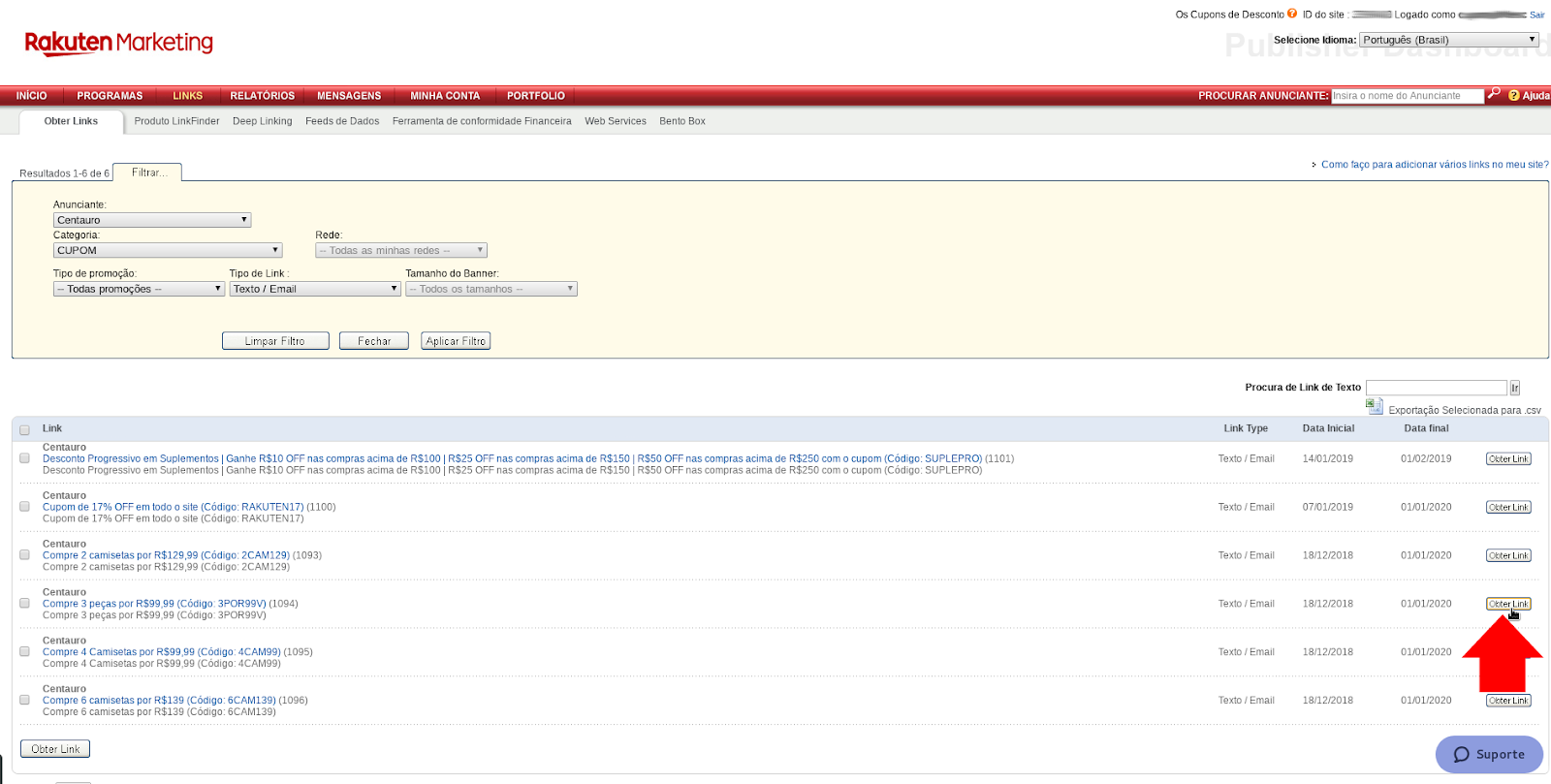The image size is (1551, 784).
Task: Open the Tipo de promoção dropdown
Action: pos(139,289)
